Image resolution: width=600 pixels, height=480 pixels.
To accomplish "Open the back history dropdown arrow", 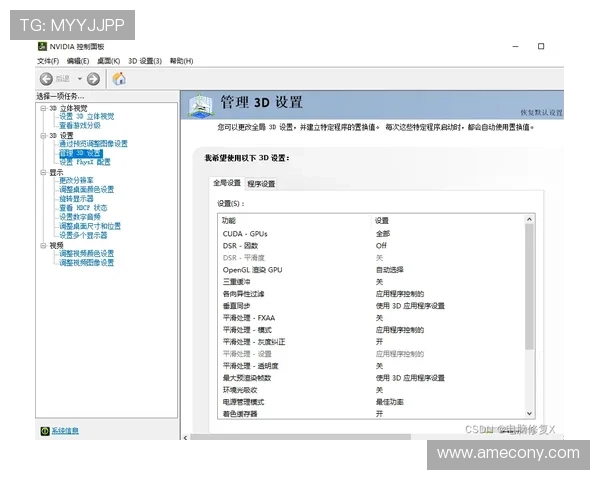I will pos(80,79).
